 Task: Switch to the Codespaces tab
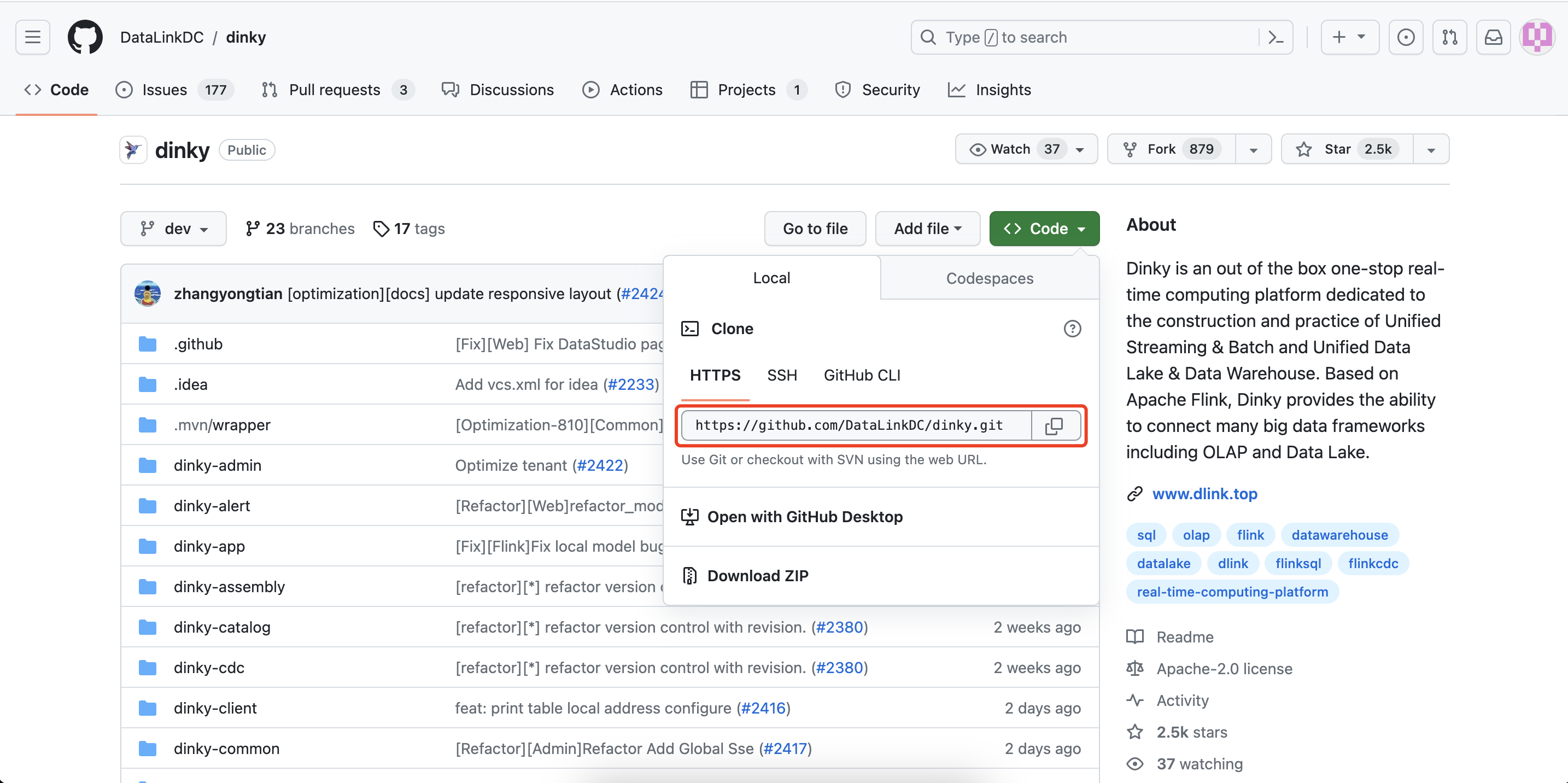[x=989, y=278]
